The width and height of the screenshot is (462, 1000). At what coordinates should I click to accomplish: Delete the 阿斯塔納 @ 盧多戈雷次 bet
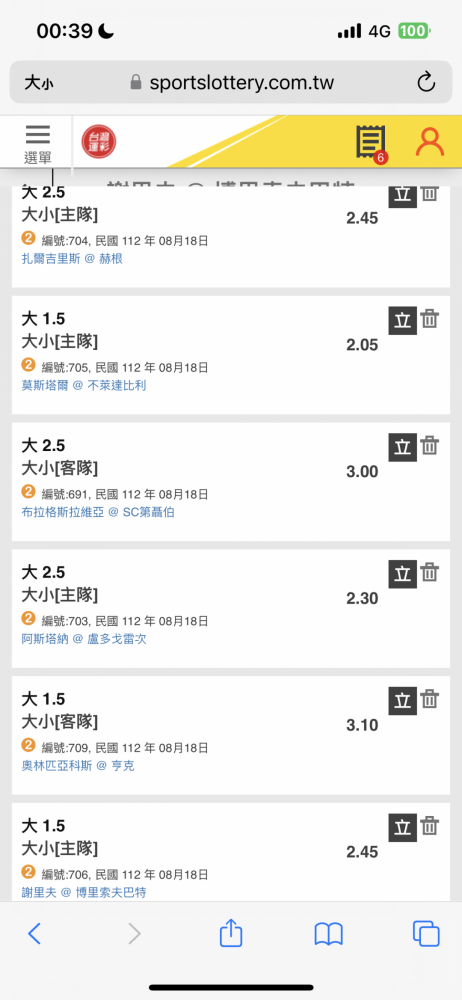(430, 572)
